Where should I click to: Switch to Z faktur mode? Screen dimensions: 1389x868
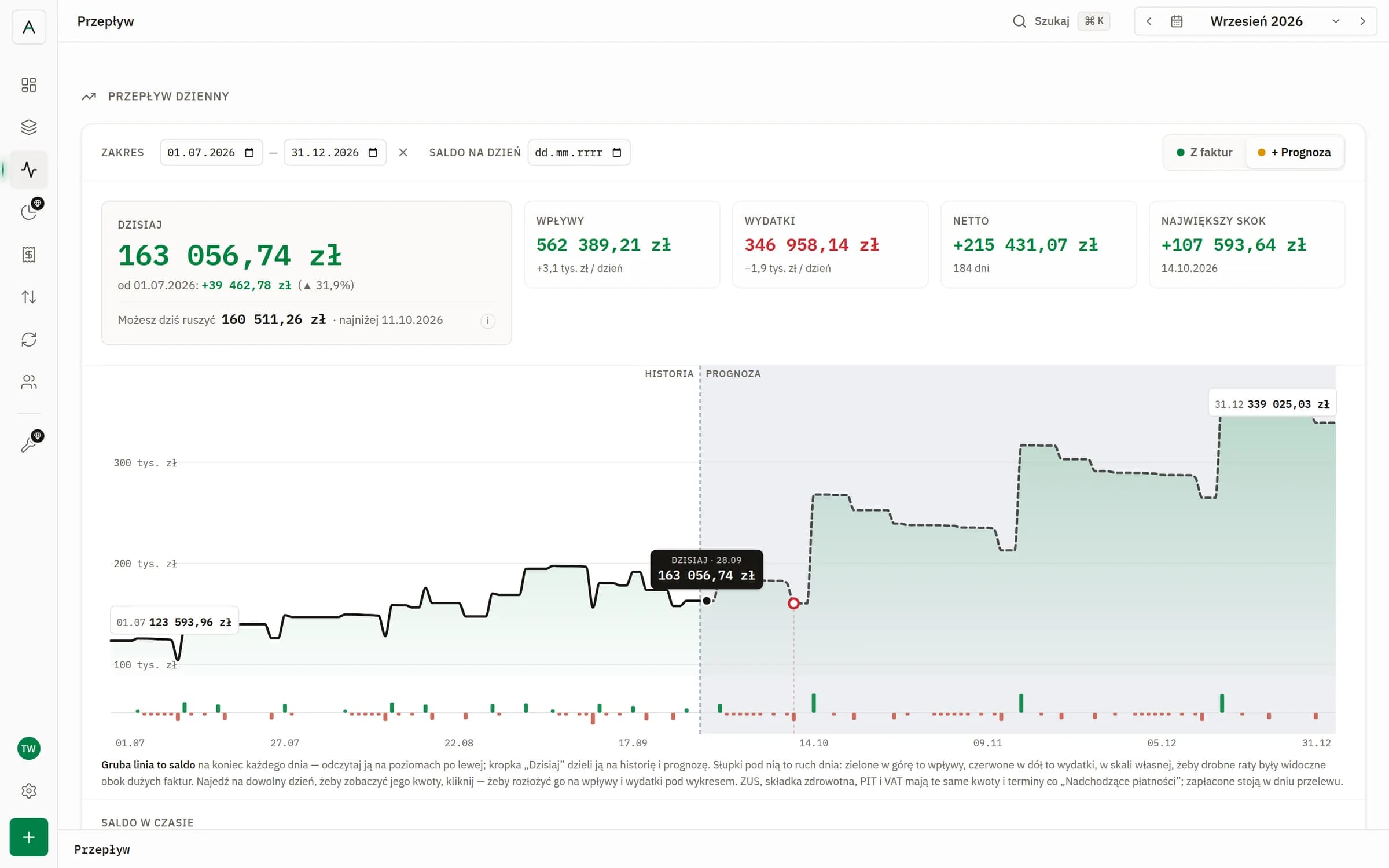[1204, 152]
